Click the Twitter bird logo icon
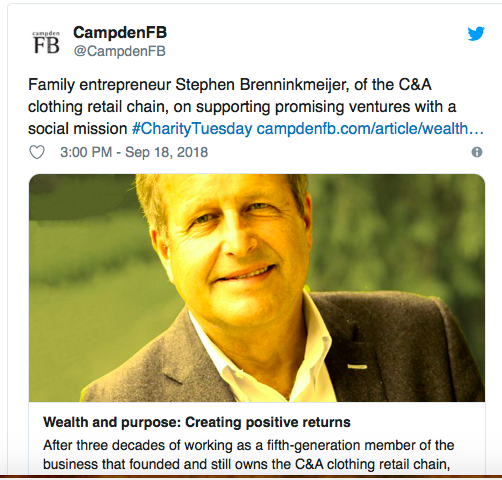This screenshot has width=502, height=480. [476, 33]
